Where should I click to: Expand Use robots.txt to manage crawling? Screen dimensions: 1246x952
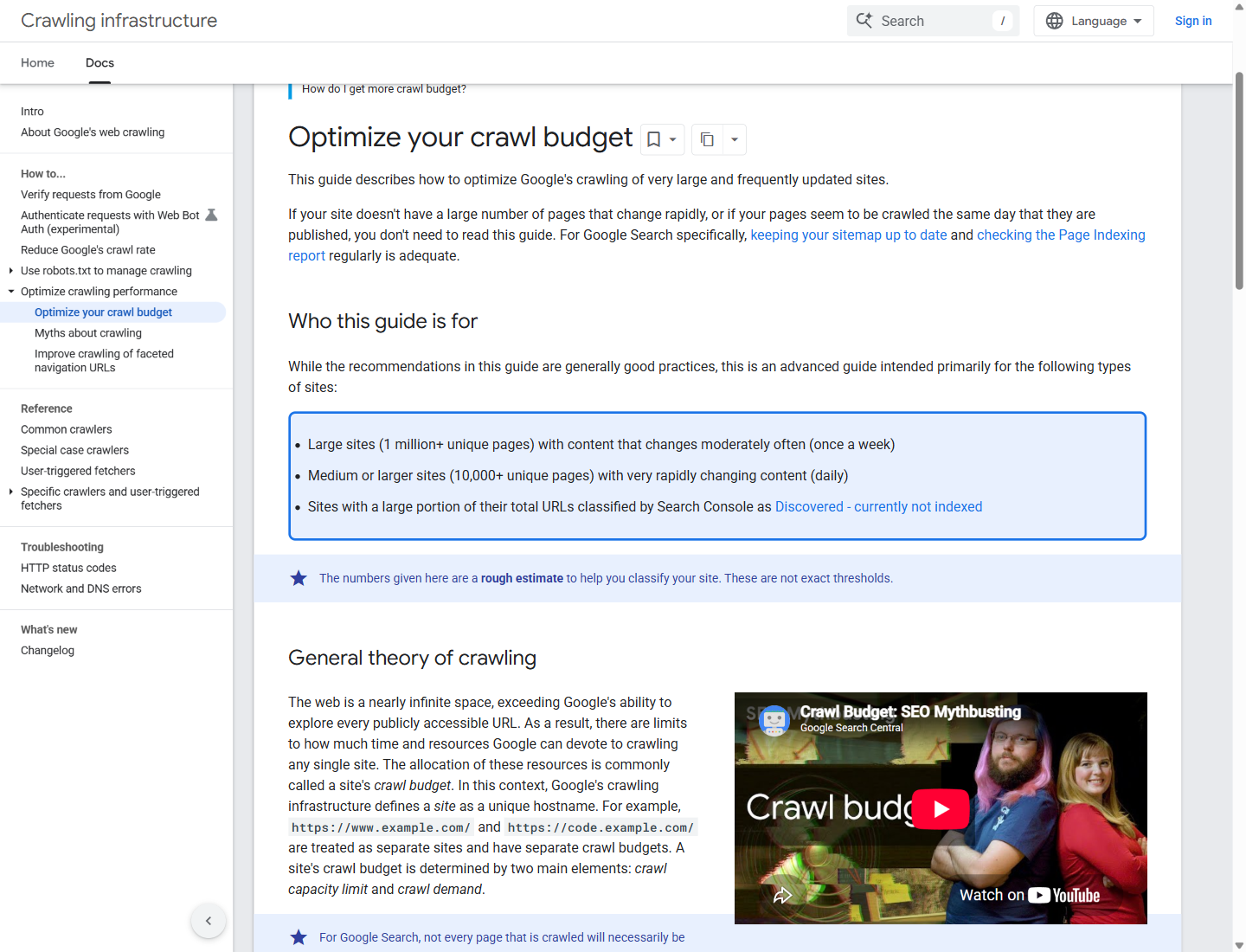(10, 271)
